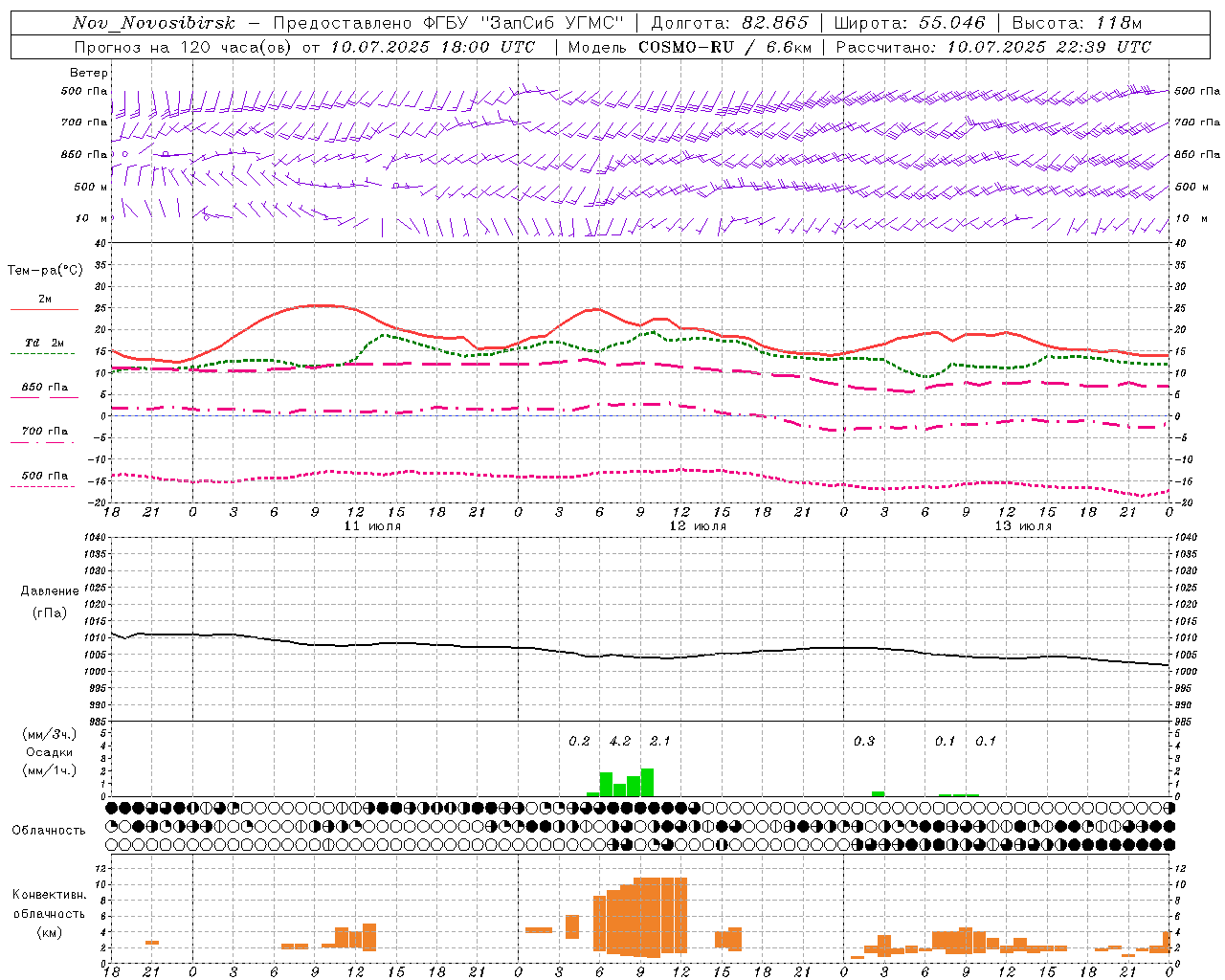
Task: Click the (мм/3ч.) precipitation unit label
Action: [x=50, y=734]
